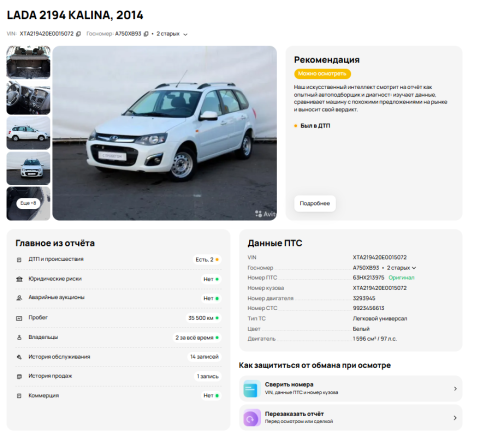Screen dimensions: 492x447
Task: Show more photos with 'Ещё +8'
Action: tap(28, 203)
